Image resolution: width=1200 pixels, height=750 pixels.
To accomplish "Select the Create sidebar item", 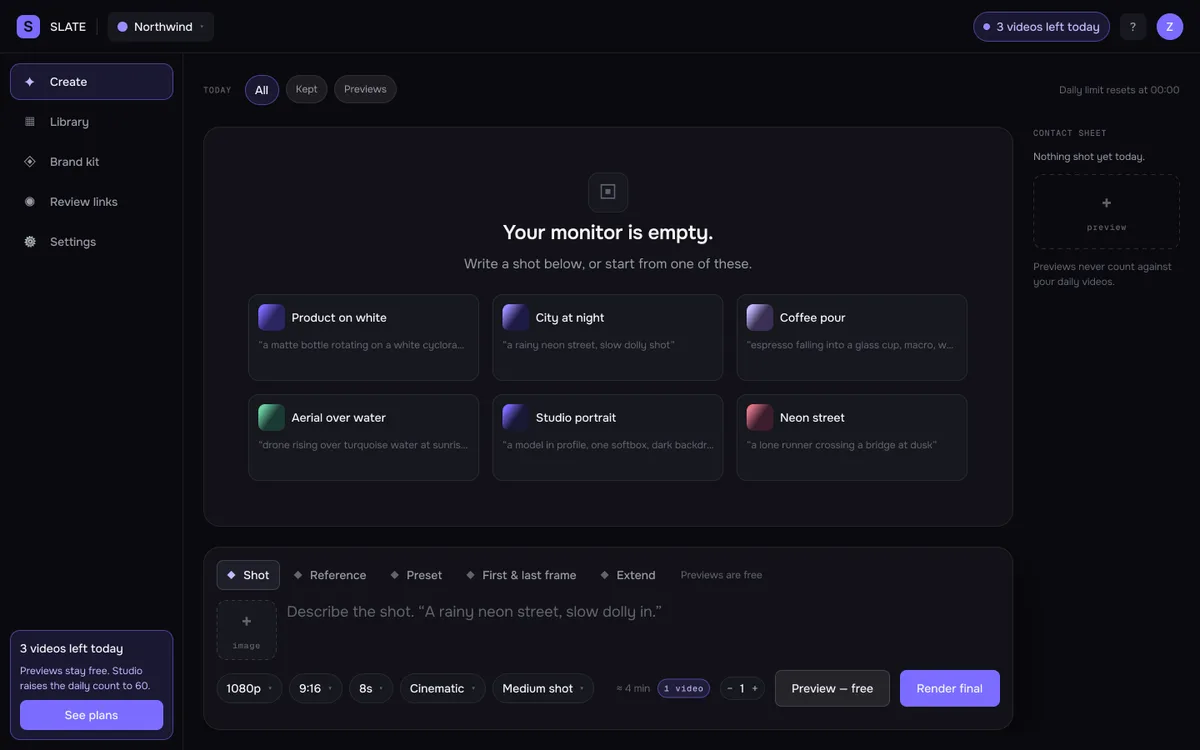I will point(91,82).
